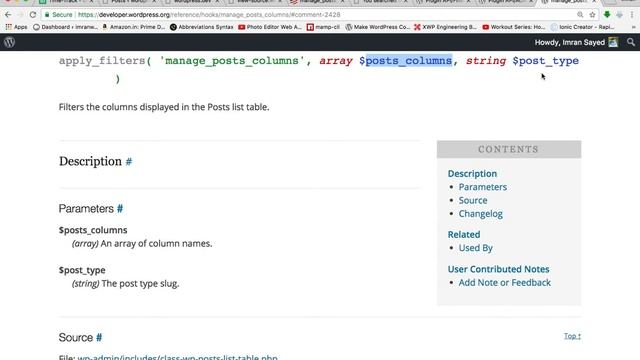Open the Apps bookmark shortcut
Viewport: 640px width, 360px height.
[16, 27]
